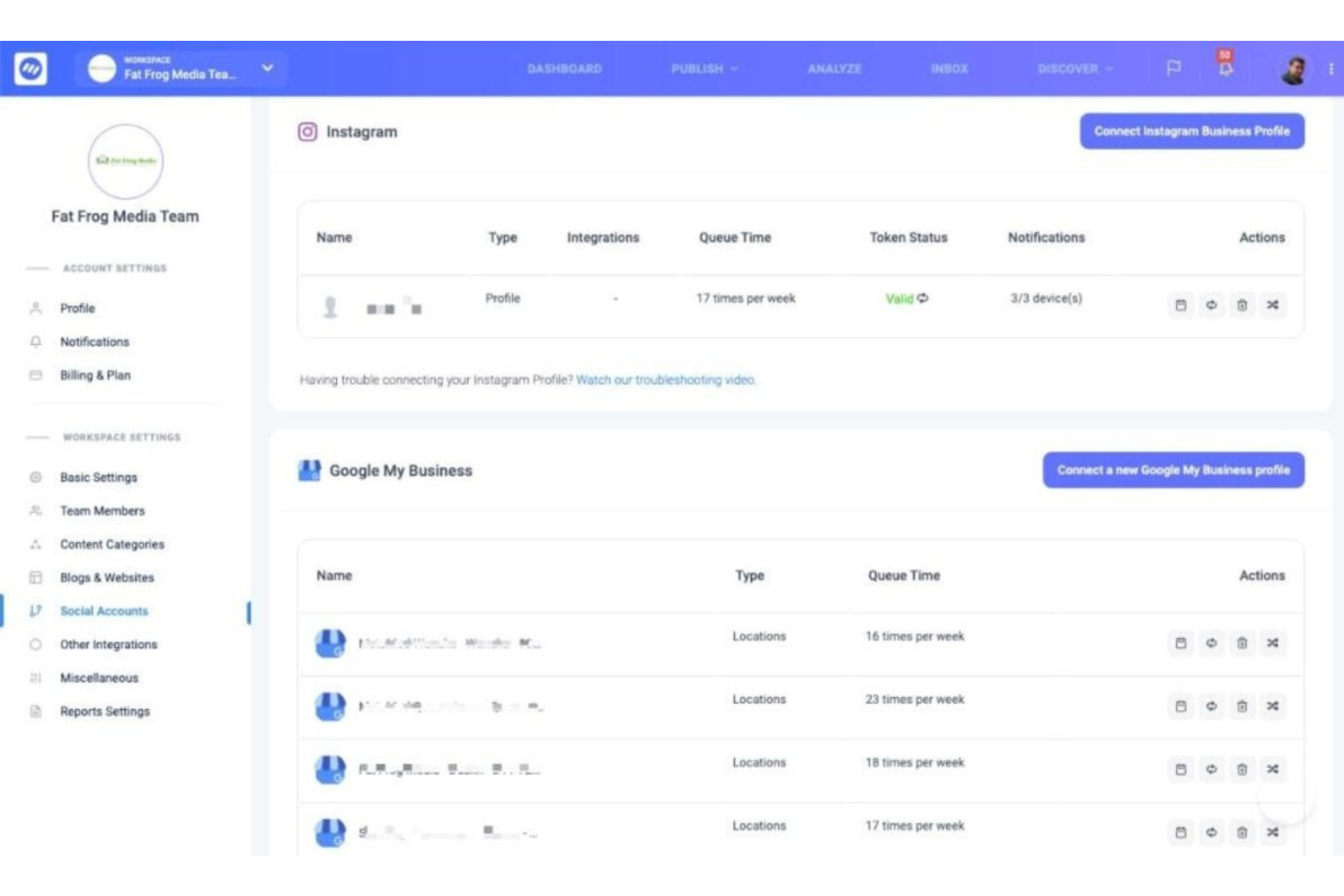
Task: Open the flag icon in the top bar
Action: click(x=1173, y=67)
